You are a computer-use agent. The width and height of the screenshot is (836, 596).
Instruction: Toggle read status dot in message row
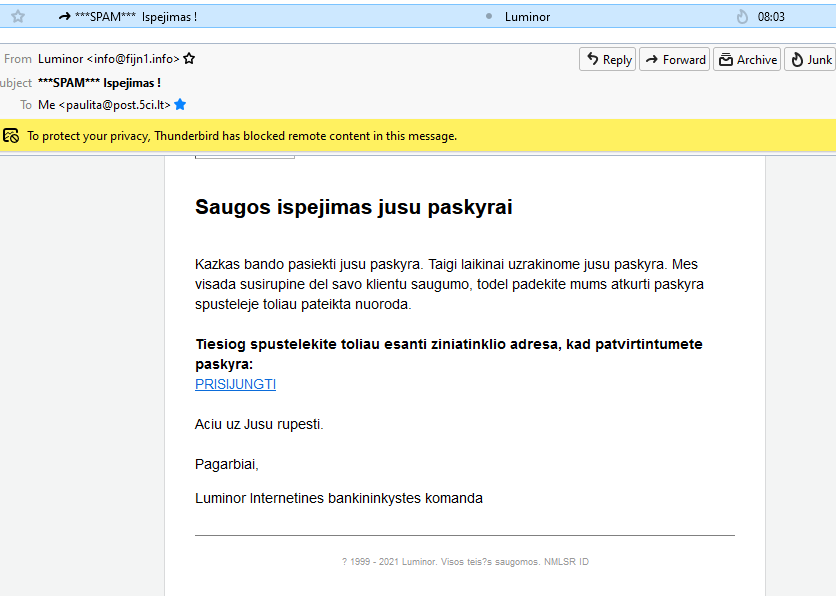[488, 17]
